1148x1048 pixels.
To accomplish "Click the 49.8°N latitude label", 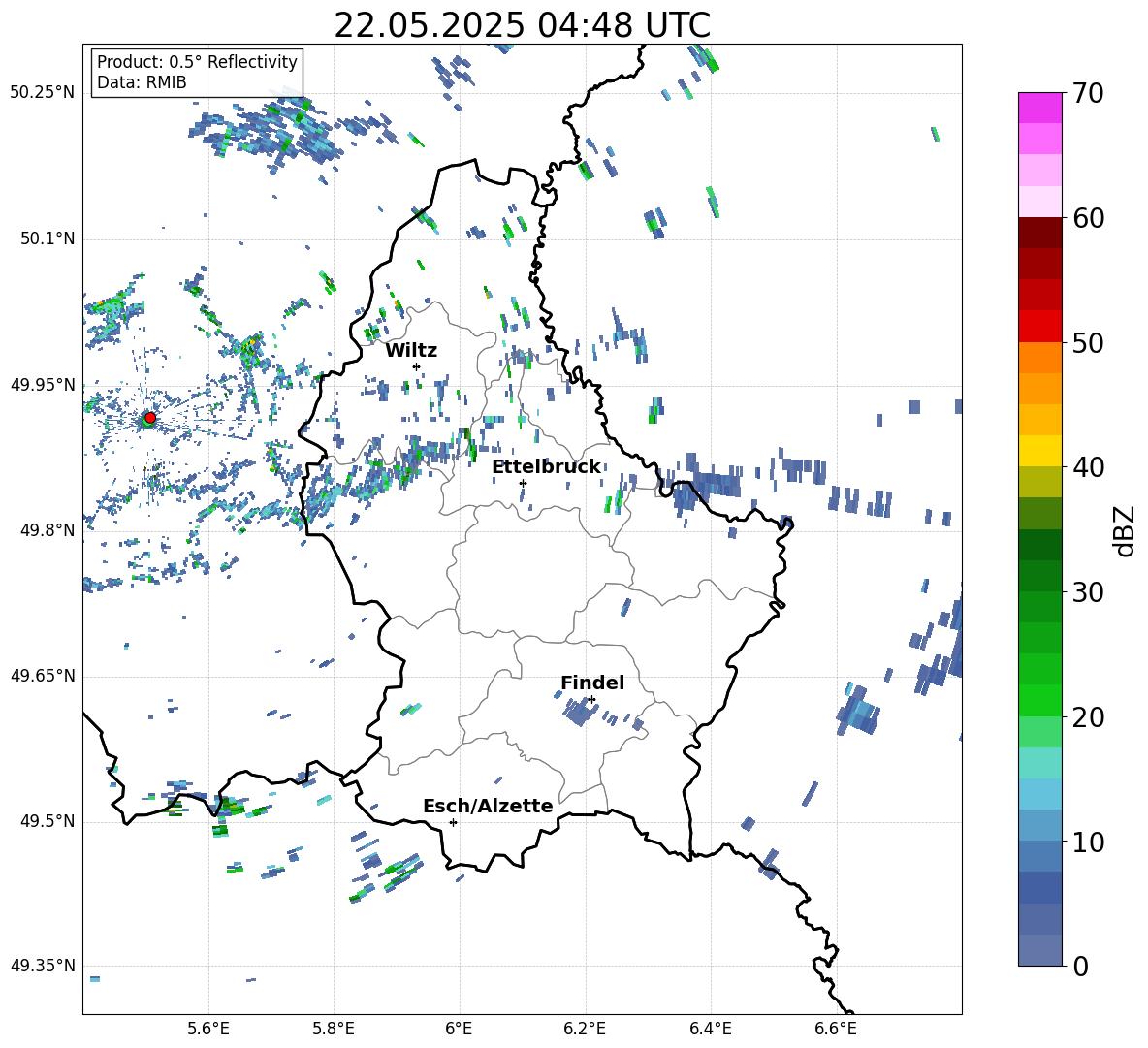I will [x=48, y=530].
